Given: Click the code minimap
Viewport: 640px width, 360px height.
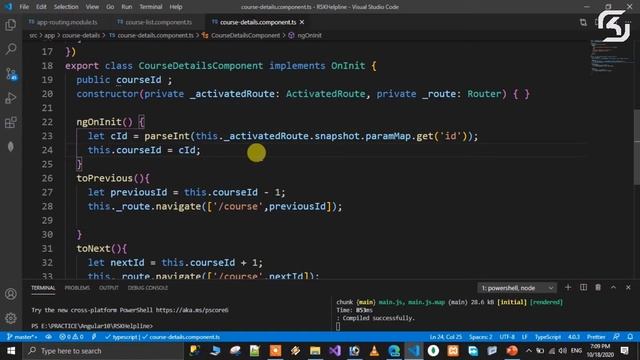Looking at the screenshot, I should pos(611,57).
